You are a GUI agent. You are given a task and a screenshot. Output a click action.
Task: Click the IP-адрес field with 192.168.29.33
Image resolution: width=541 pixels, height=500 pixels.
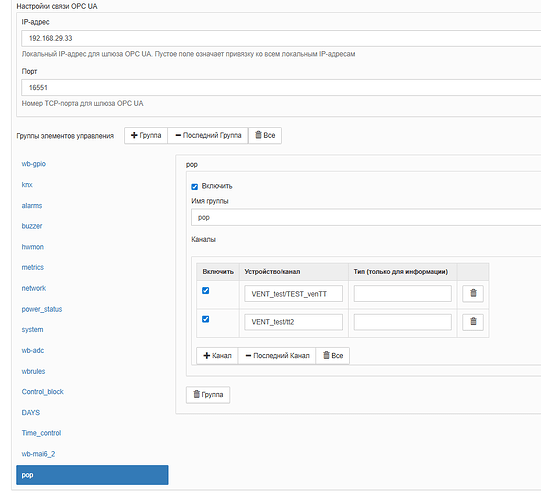281,38
